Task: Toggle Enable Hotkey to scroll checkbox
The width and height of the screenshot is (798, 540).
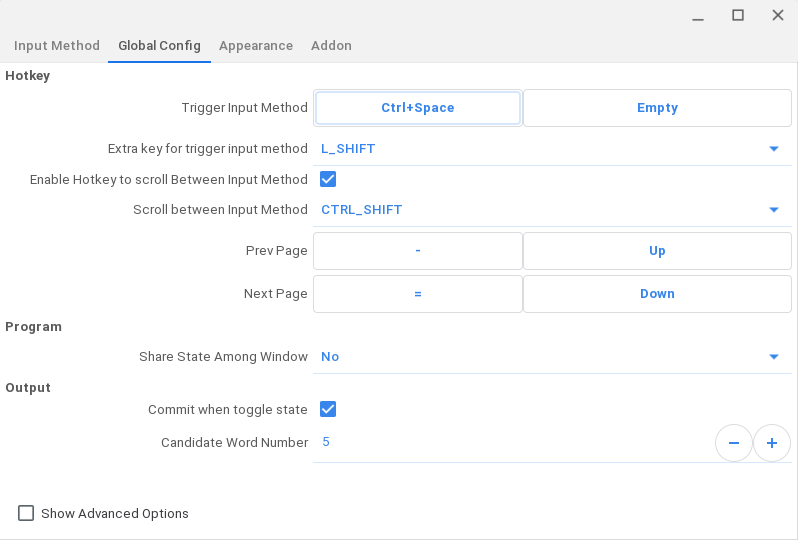Action: pos(328,180)
